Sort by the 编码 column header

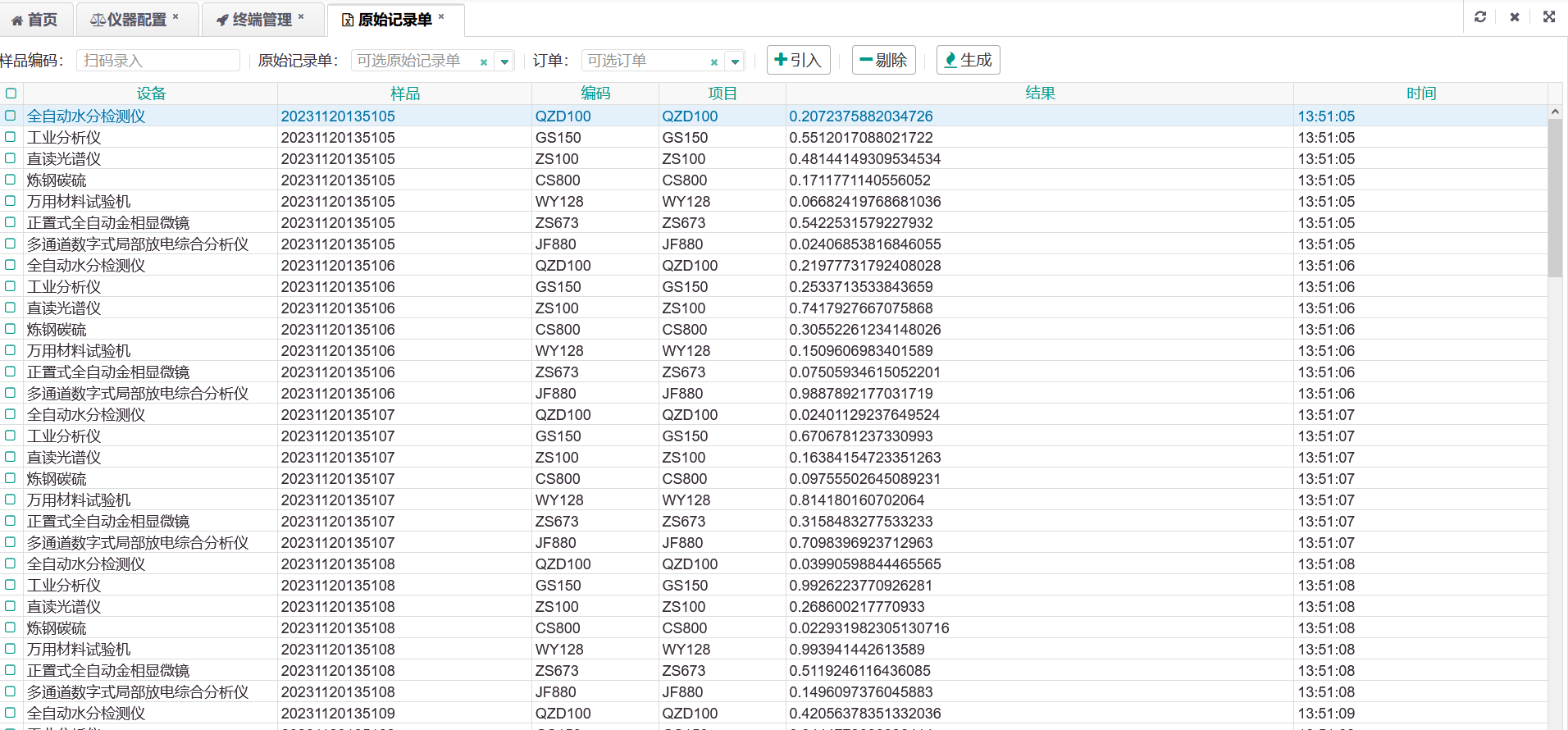[595, 94]
